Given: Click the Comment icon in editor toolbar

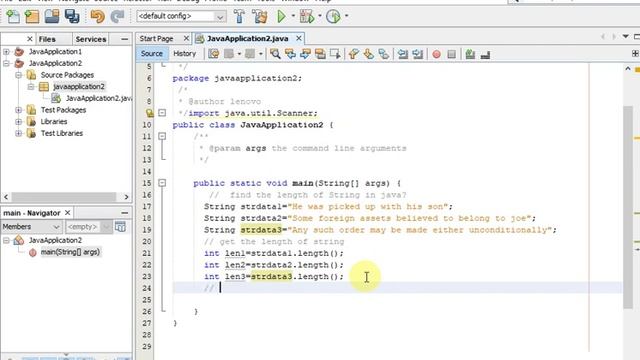Looking at the screenshot, I should 470,54.
